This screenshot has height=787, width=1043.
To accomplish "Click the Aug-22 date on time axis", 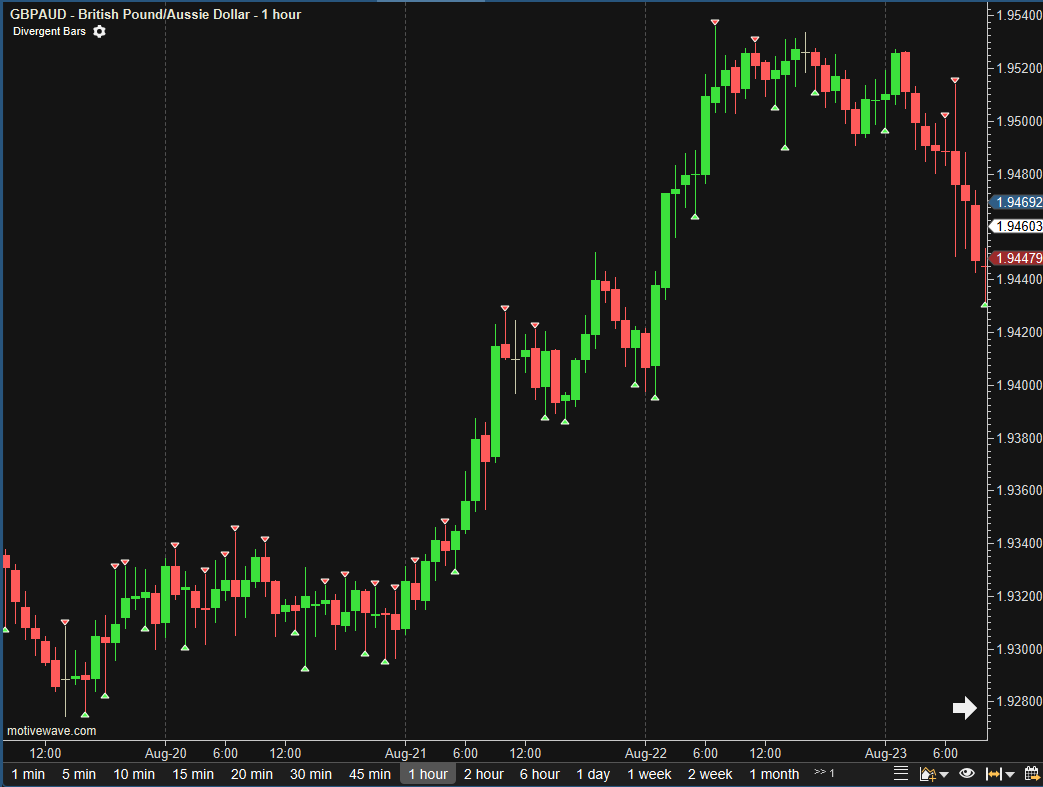I will (646, 753).
